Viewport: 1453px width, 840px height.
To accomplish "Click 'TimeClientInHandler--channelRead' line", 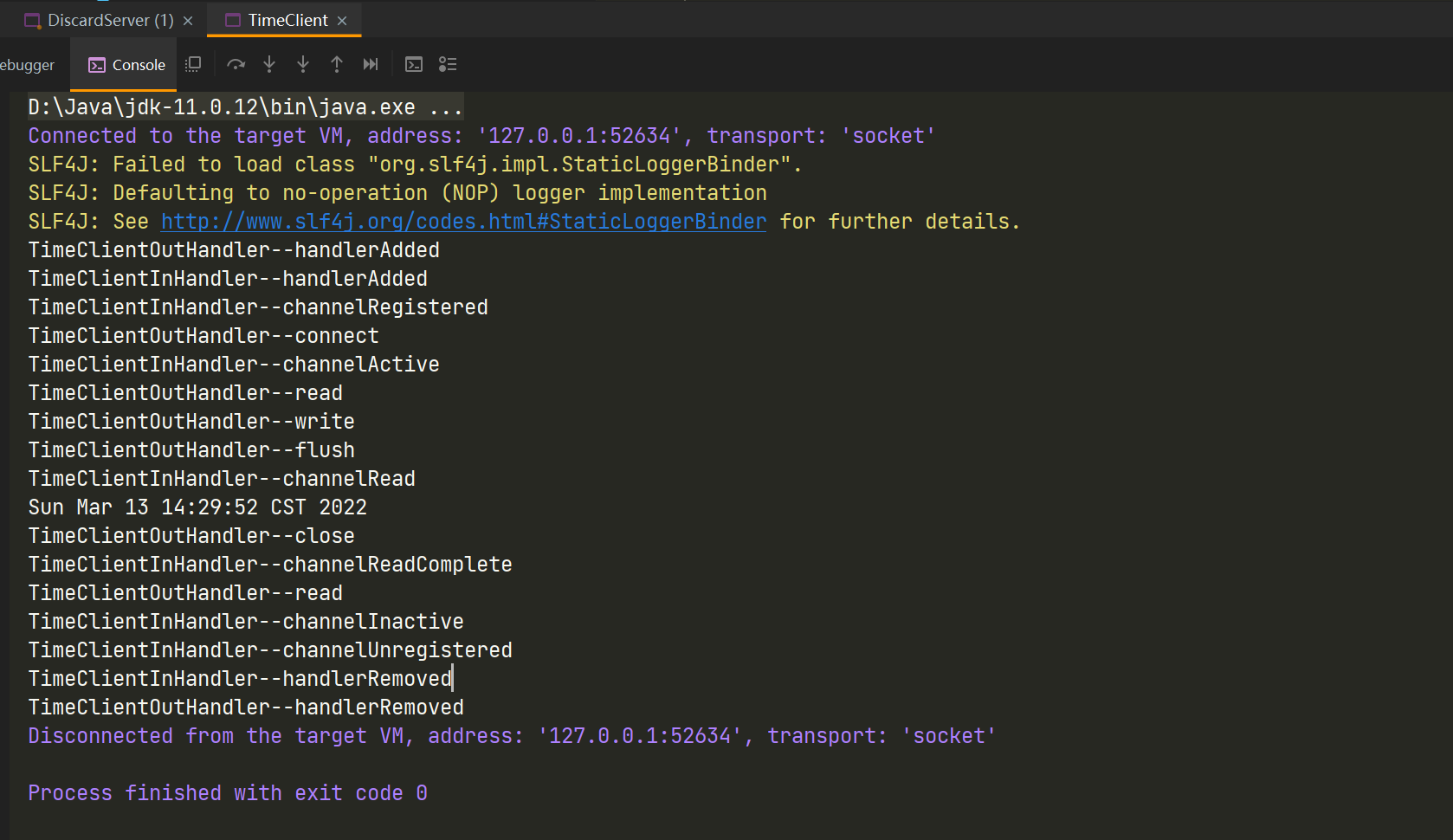I will (x=222, y=479).
